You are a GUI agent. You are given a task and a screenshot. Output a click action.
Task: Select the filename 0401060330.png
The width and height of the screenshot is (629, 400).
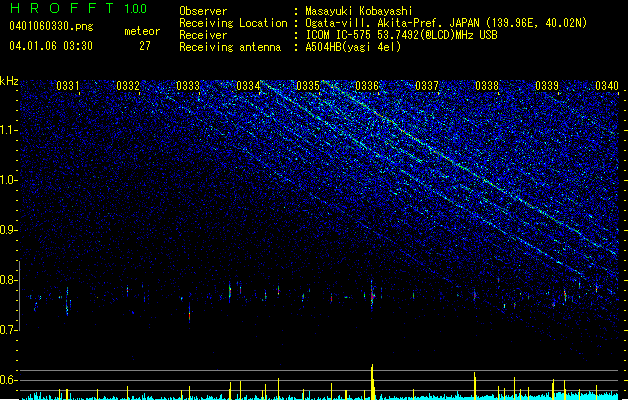click(51, 26)
